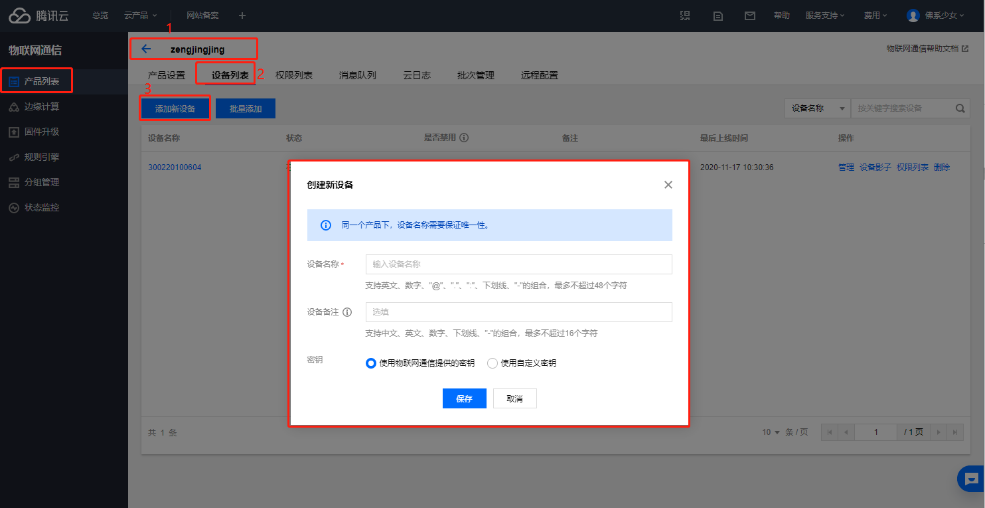985x508 pixels.
Task: Click the 取消 button
Action: pos(515,398)
